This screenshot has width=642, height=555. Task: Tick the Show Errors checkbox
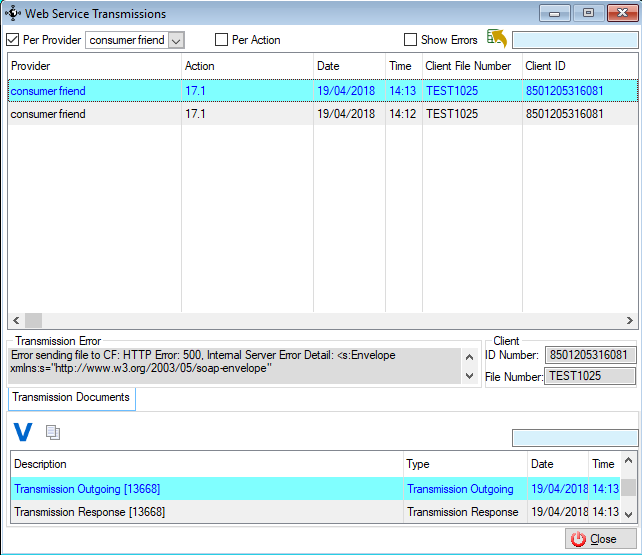(410, 40)
